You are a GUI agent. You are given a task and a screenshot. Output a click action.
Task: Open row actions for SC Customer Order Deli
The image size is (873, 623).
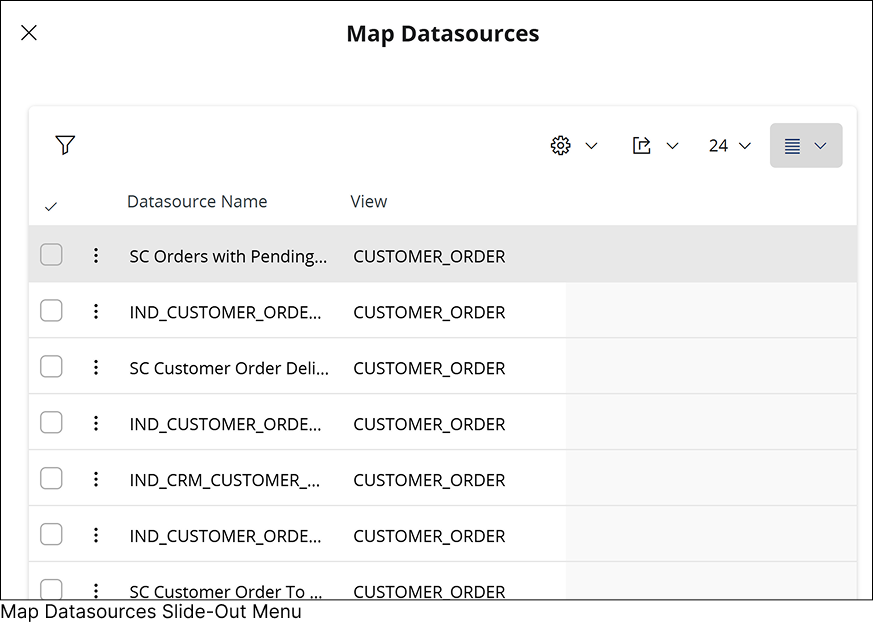96,368
